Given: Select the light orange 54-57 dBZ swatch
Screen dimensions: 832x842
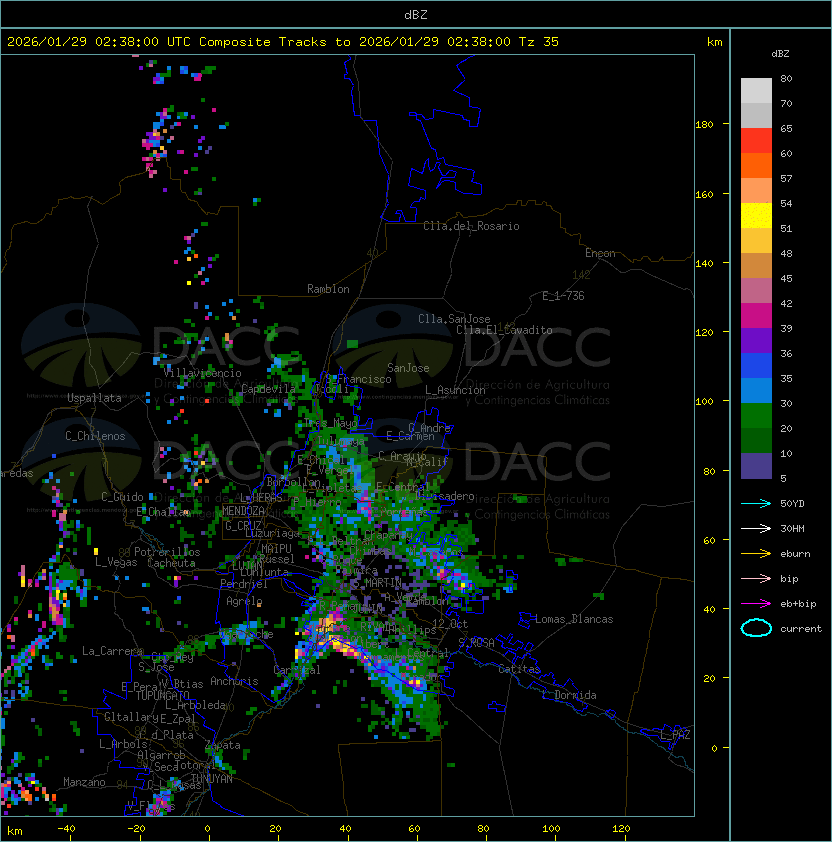Looking at the screenshot, I should click(x=756, y=191).
